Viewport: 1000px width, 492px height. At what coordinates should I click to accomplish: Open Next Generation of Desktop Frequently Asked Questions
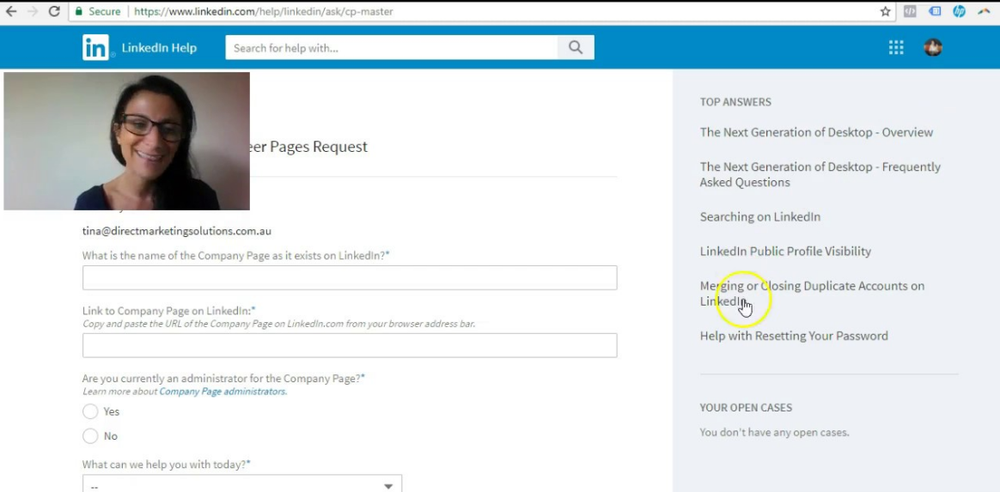coord(820,174)
